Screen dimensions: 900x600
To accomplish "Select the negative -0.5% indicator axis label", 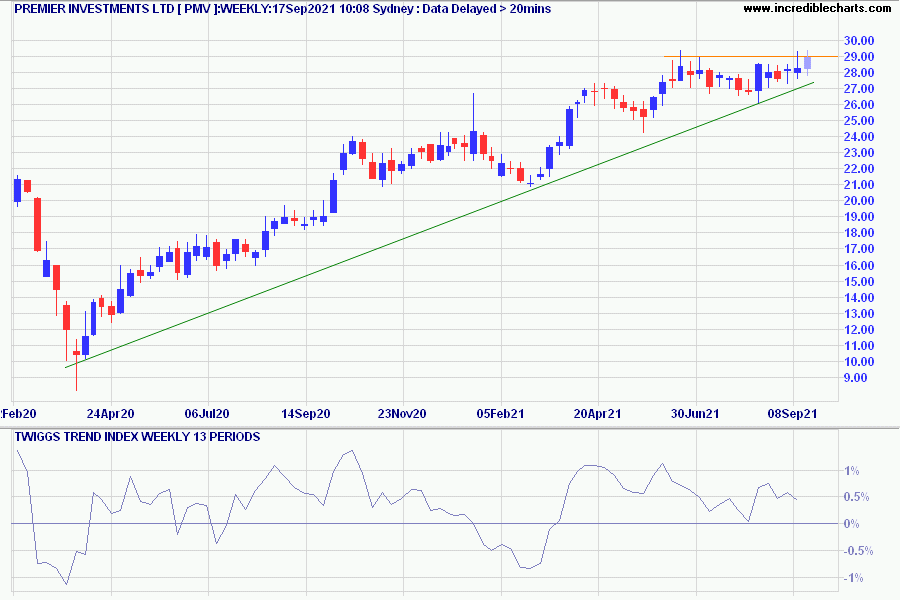I will pos(858,551).
